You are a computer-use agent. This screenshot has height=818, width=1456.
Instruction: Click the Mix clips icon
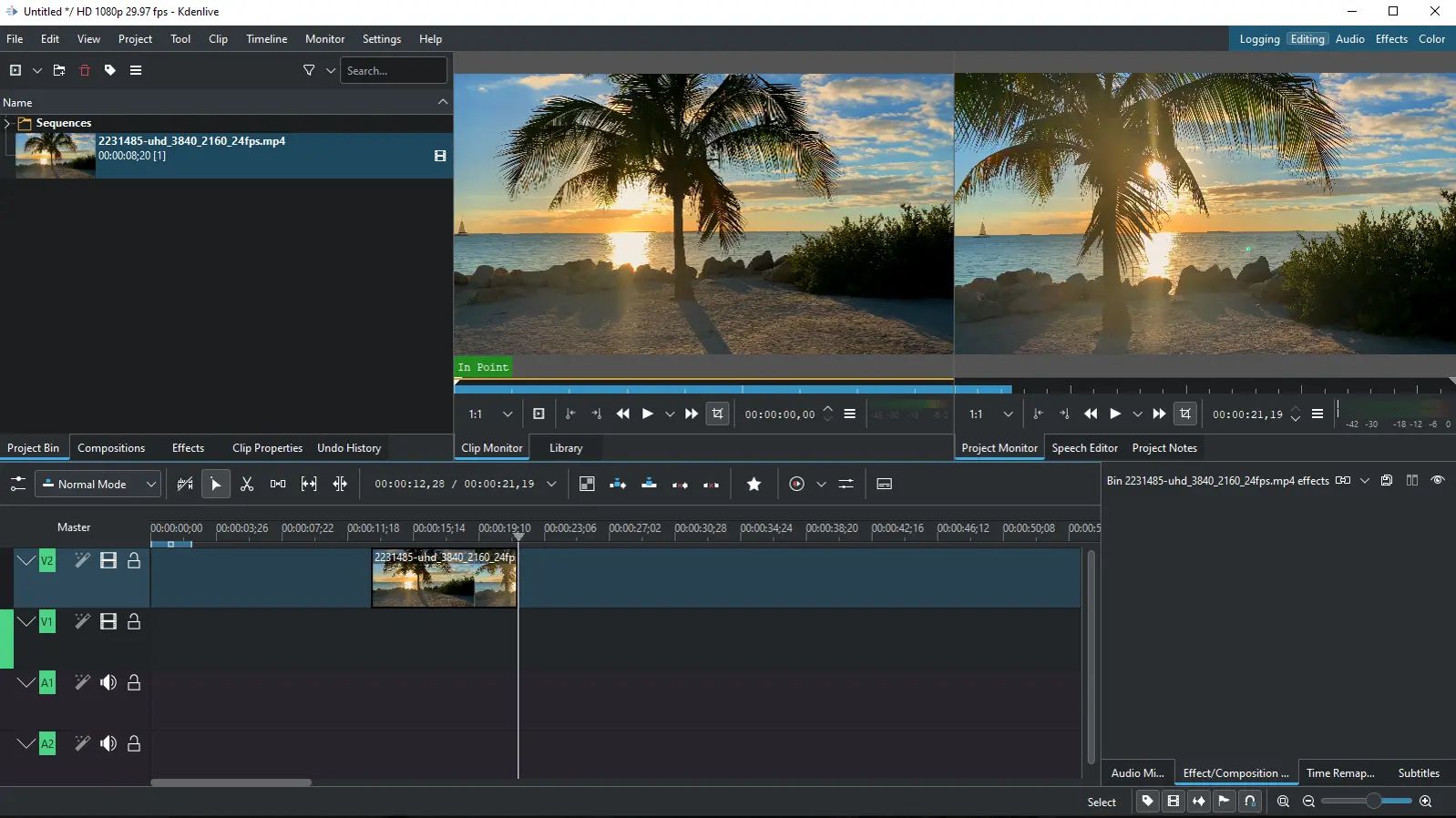pos(587,485)
